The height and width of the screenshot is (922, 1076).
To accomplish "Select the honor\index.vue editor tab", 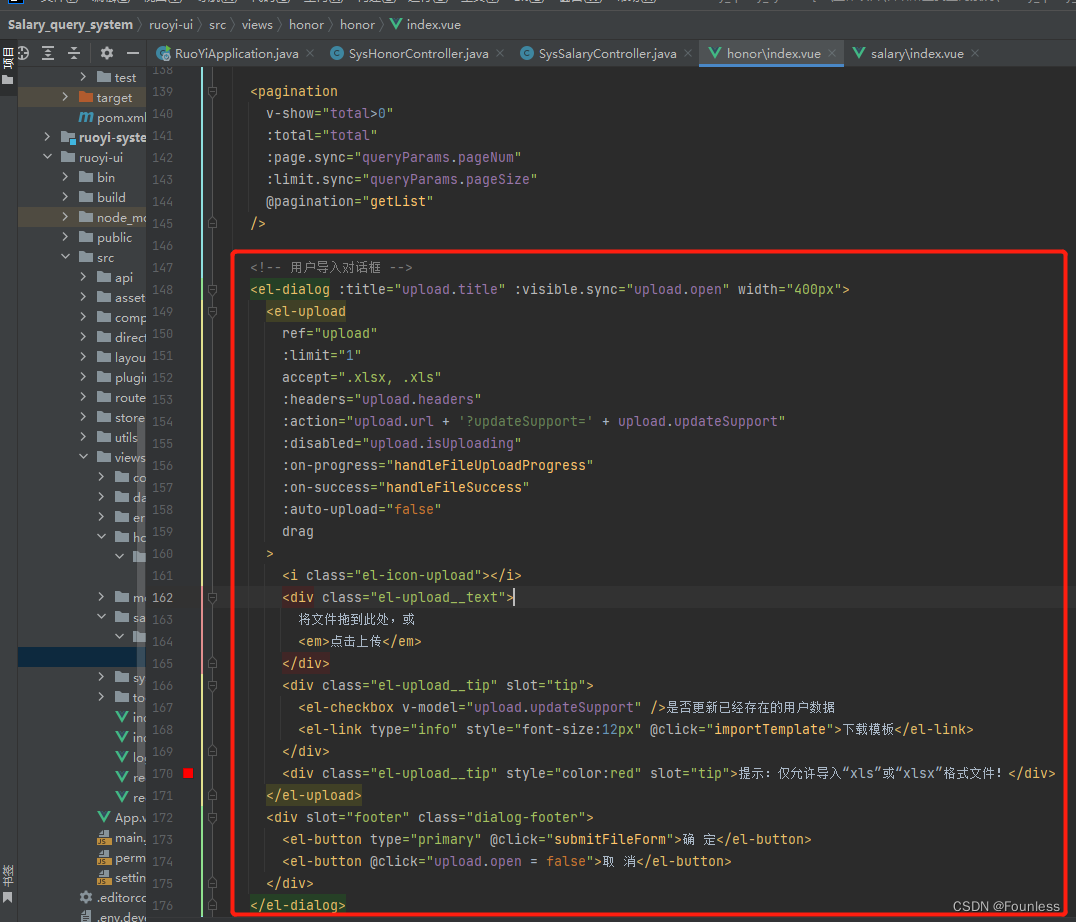I will click(773, 54).
